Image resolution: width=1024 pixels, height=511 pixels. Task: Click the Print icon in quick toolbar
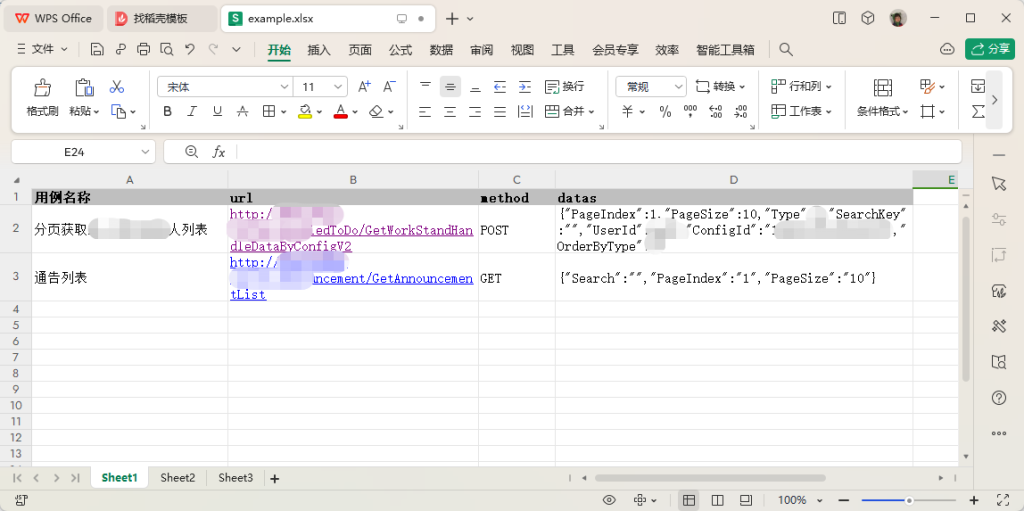pyautogui.click(x=143, y=49)
